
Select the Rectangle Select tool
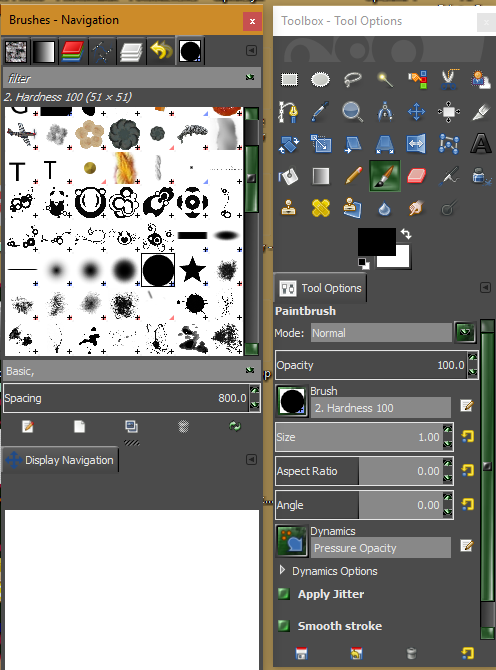[x=289, y=79]
